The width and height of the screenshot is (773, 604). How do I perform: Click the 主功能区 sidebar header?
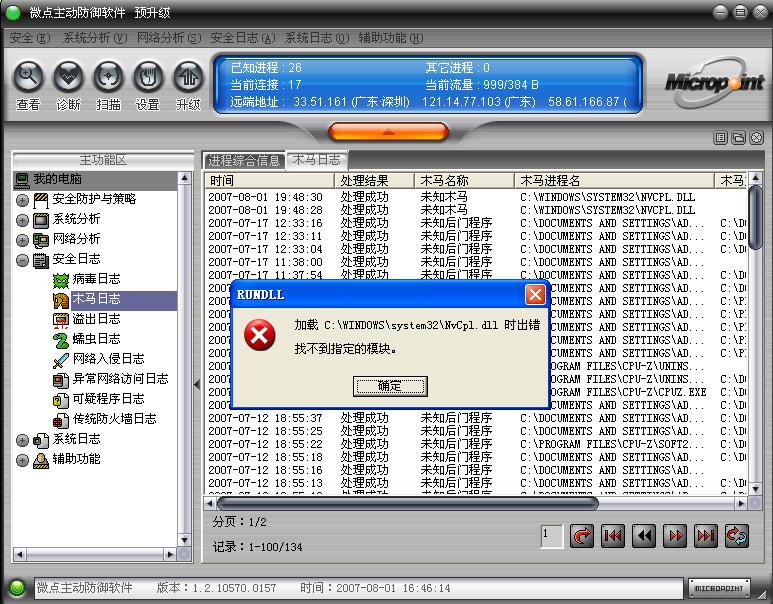click(x=103, y=160)
